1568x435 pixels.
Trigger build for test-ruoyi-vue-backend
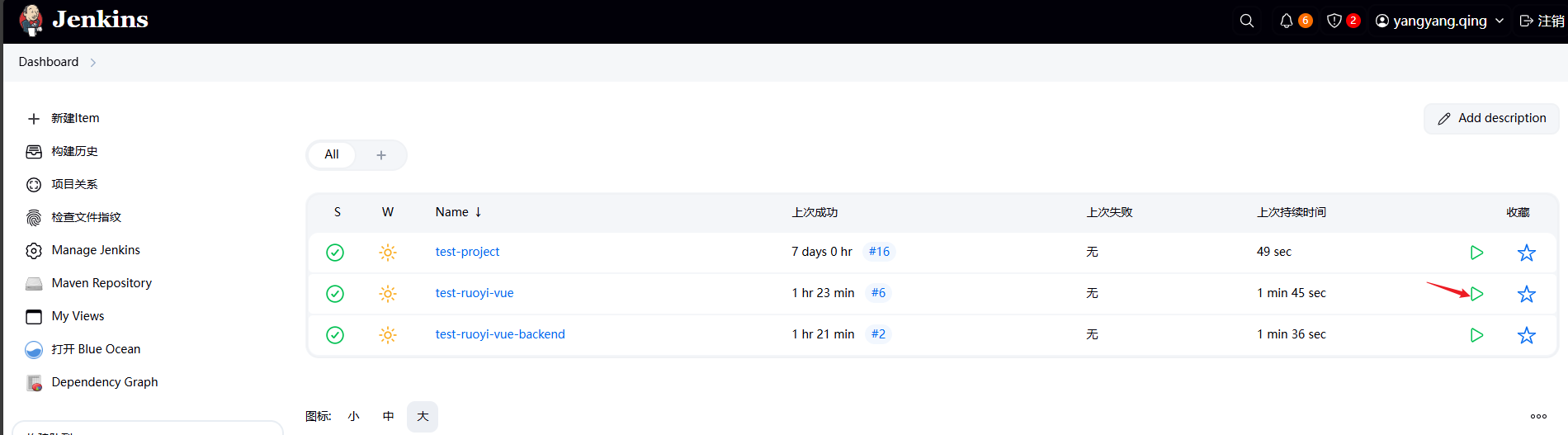[1476, 335]
